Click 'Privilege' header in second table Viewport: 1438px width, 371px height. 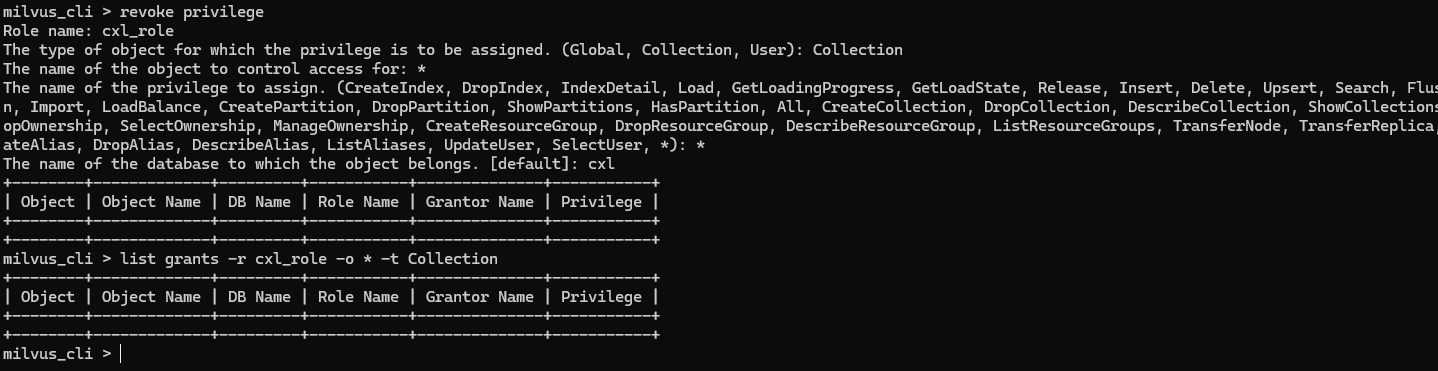(601, 297)
